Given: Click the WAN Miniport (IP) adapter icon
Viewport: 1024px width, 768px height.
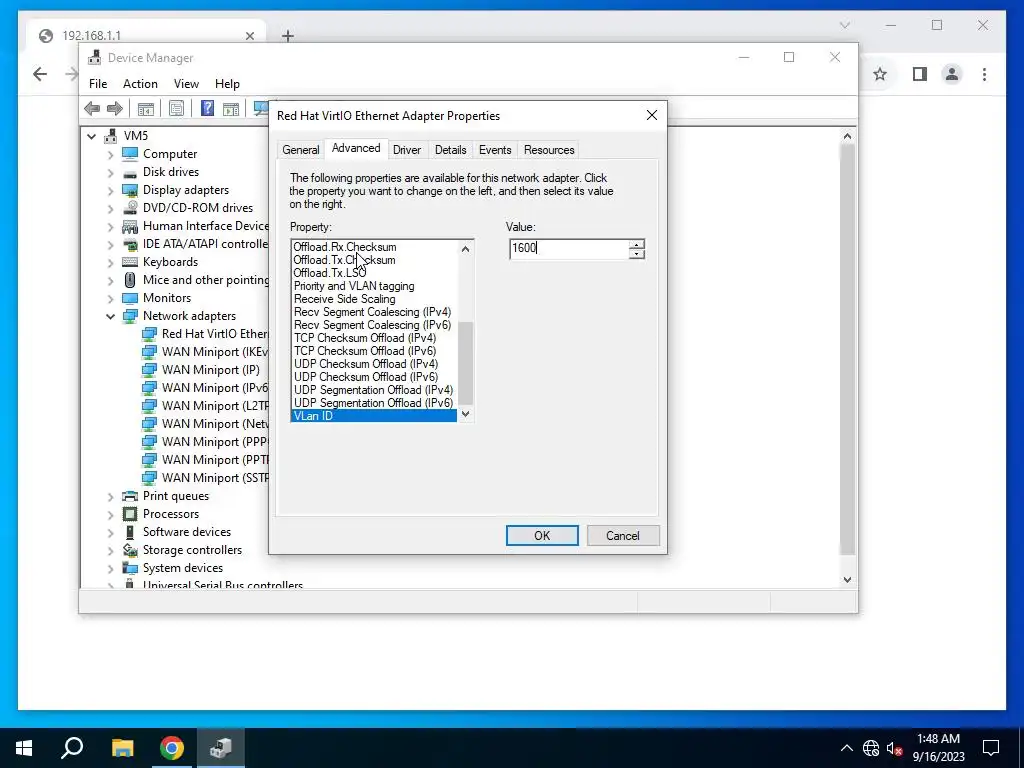Looking at the screenshot, I should (150, 370).
